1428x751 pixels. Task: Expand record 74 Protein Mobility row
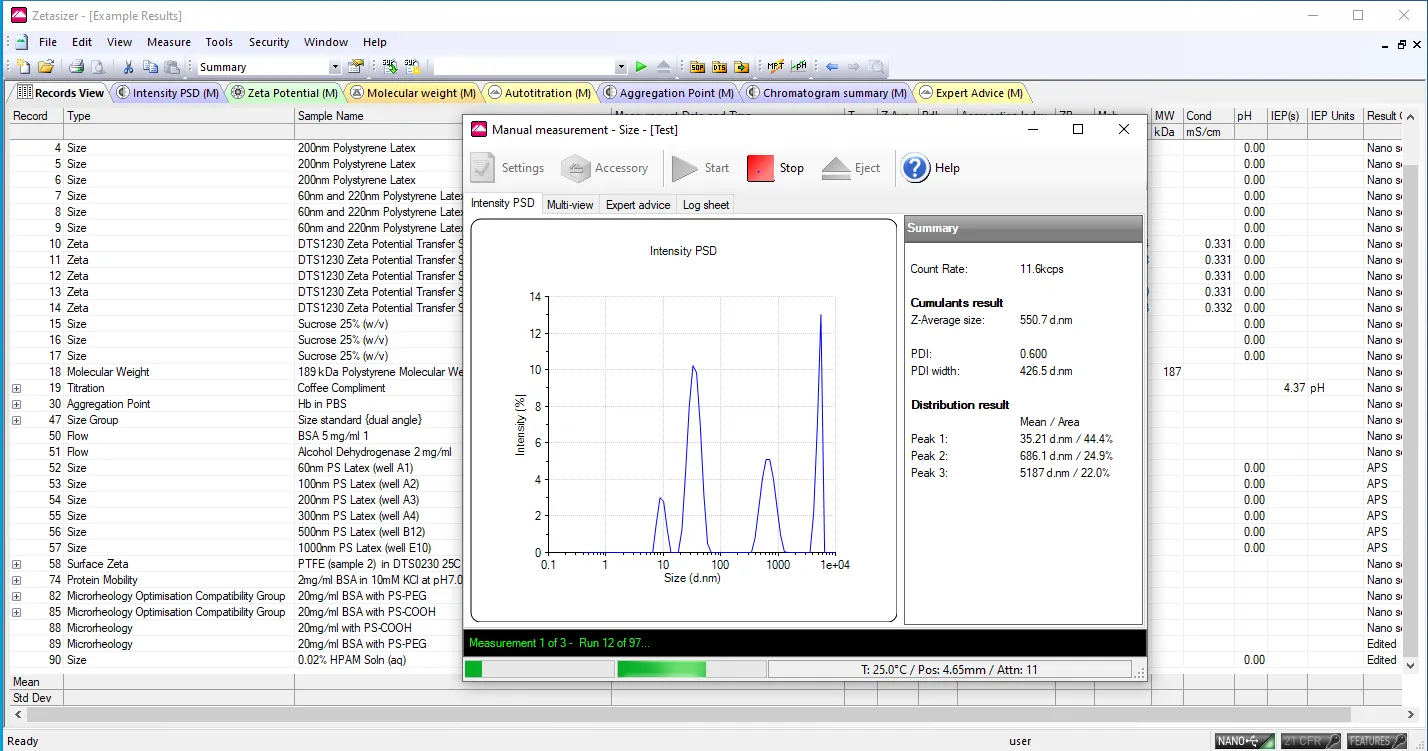16,580
